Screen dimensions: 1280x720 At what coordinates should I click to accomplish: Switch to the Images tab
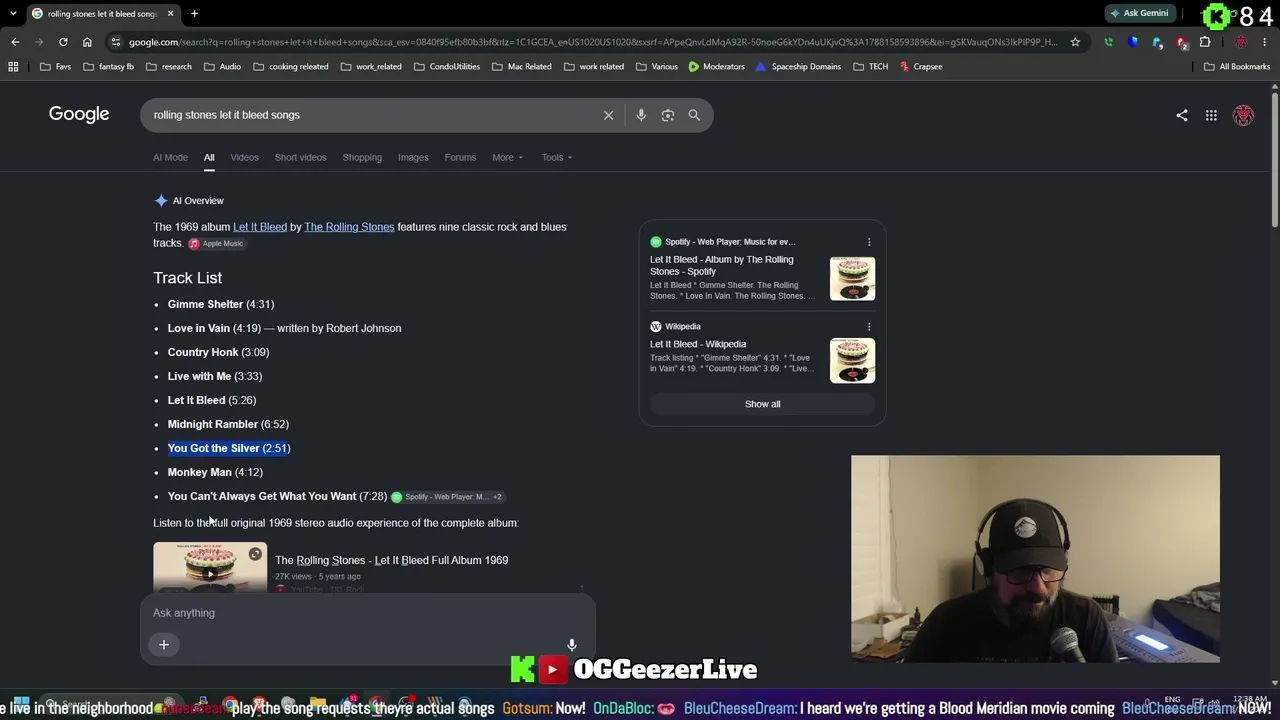point(413,157)
